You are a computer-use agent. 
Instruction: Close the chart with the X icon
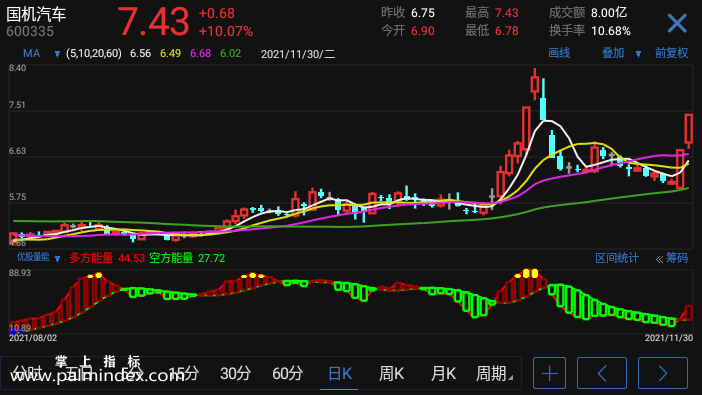677,23
